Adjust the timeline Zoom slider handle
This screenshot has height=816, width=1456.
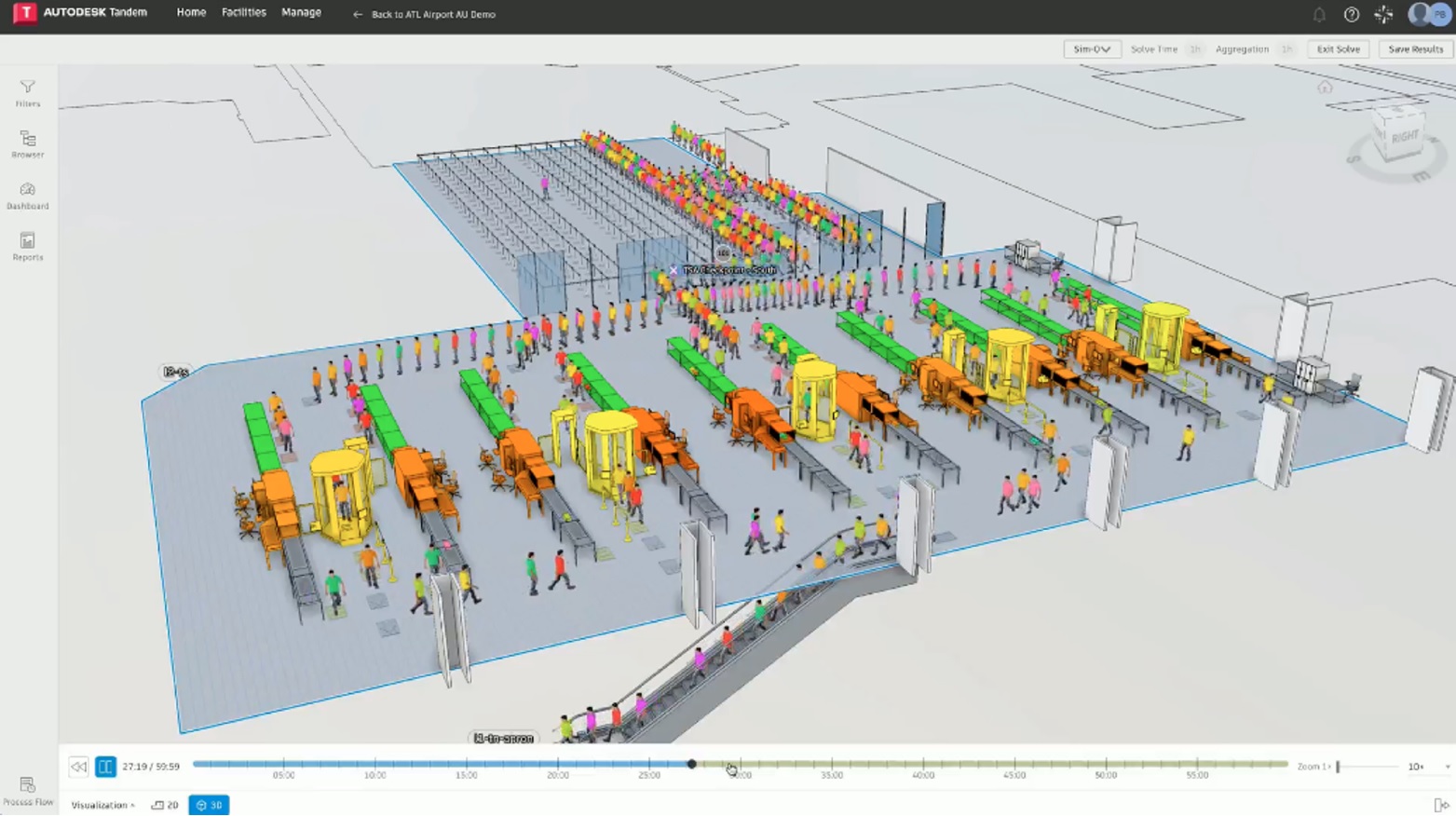click(x=1338, y=767)
